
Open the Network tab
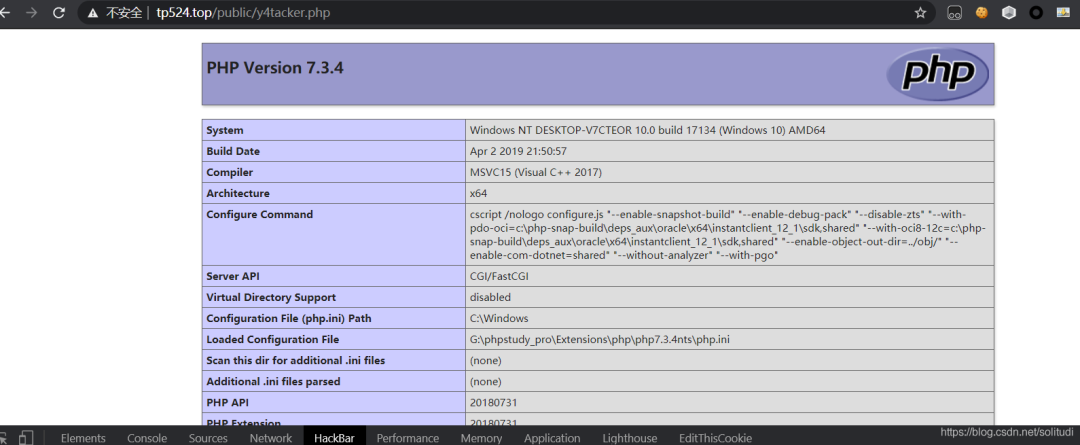pyautogui.click(x=271, y=438)
